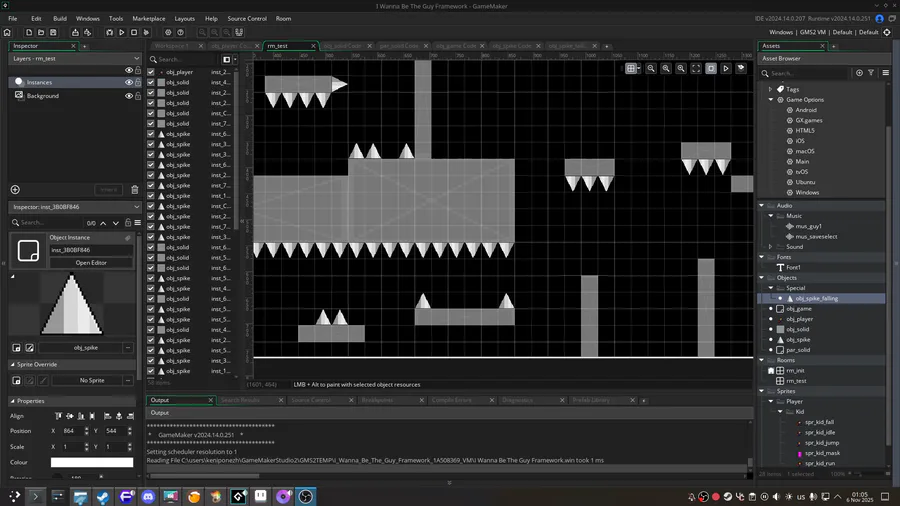
Task: Debug the game with the bug icon
Action: [x=110, y=33]
